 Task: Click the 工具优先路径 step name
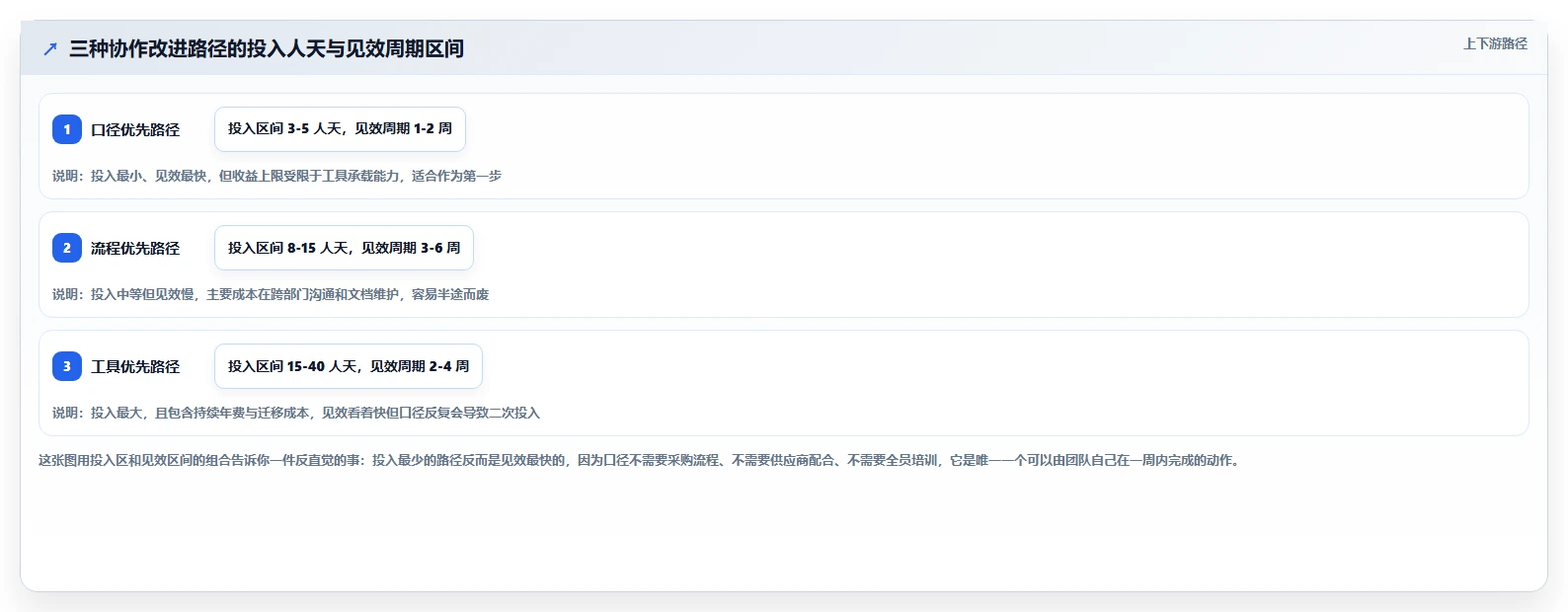pyautogui.click(x=135, y=366)
